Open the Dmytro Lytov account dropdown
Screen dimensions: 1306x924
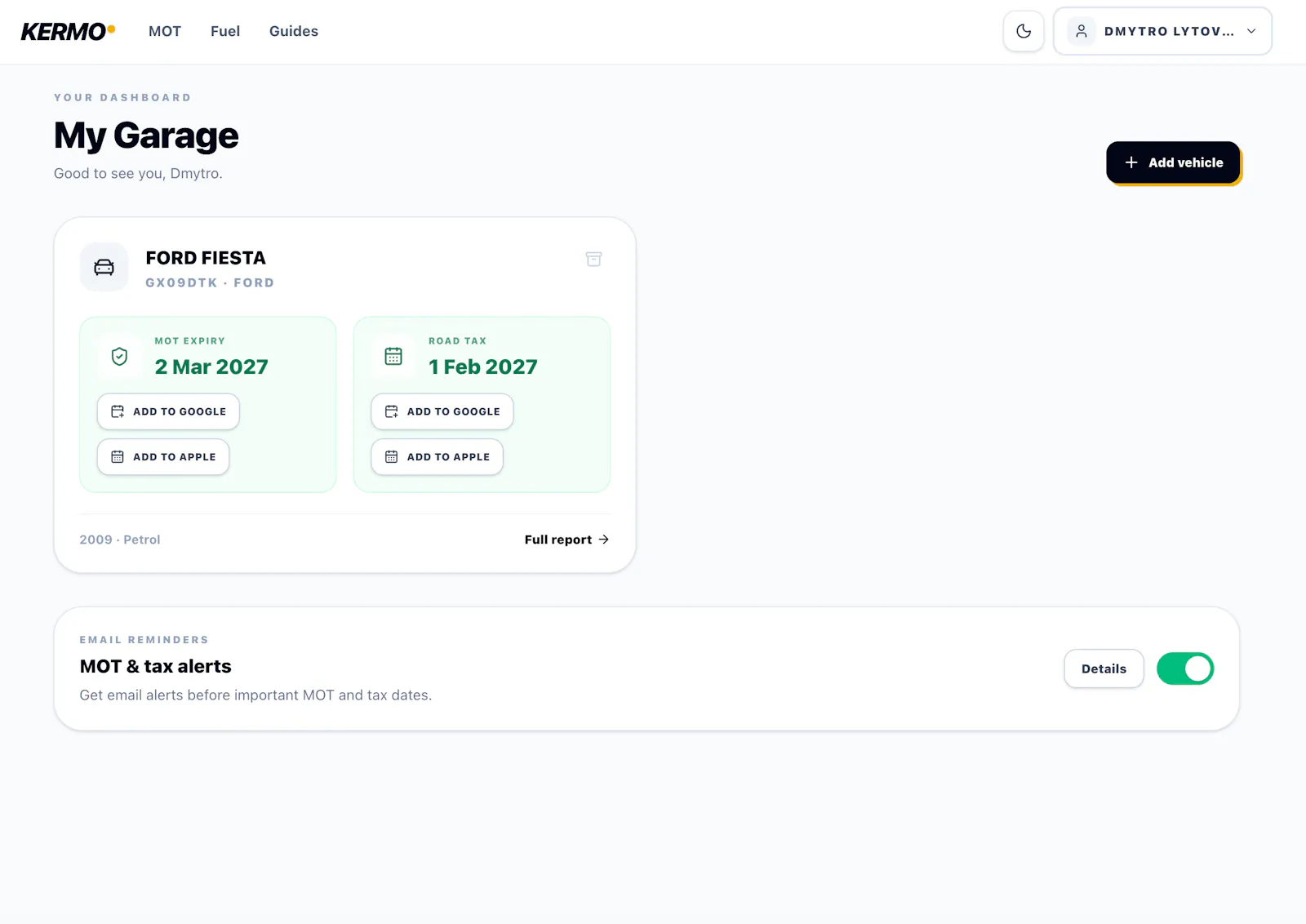[x=1162, y=32]
